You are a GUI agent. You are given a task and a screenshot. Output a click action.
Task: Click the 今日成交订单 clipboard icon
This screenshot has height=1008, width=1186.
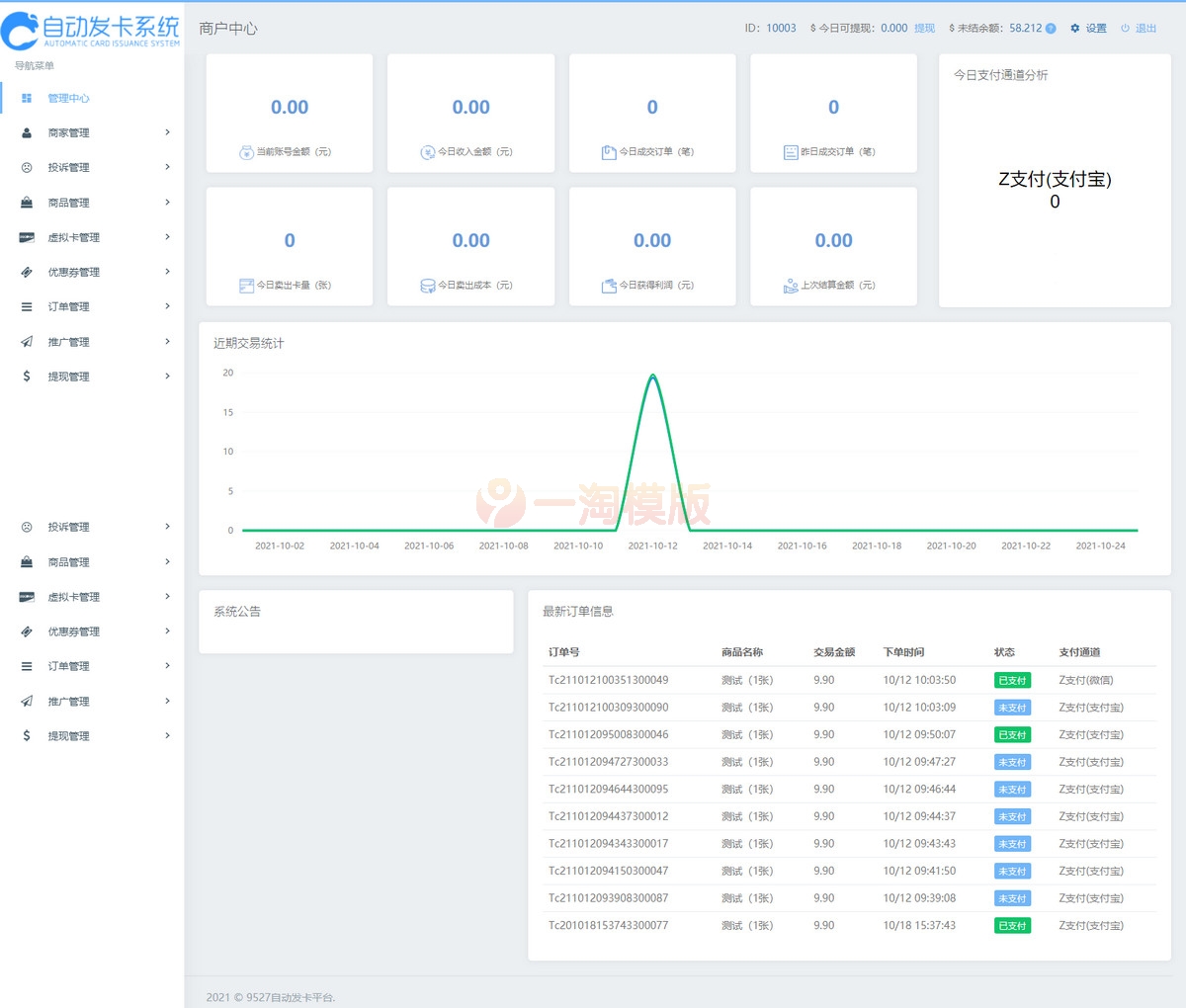click(x=609, y=152)
